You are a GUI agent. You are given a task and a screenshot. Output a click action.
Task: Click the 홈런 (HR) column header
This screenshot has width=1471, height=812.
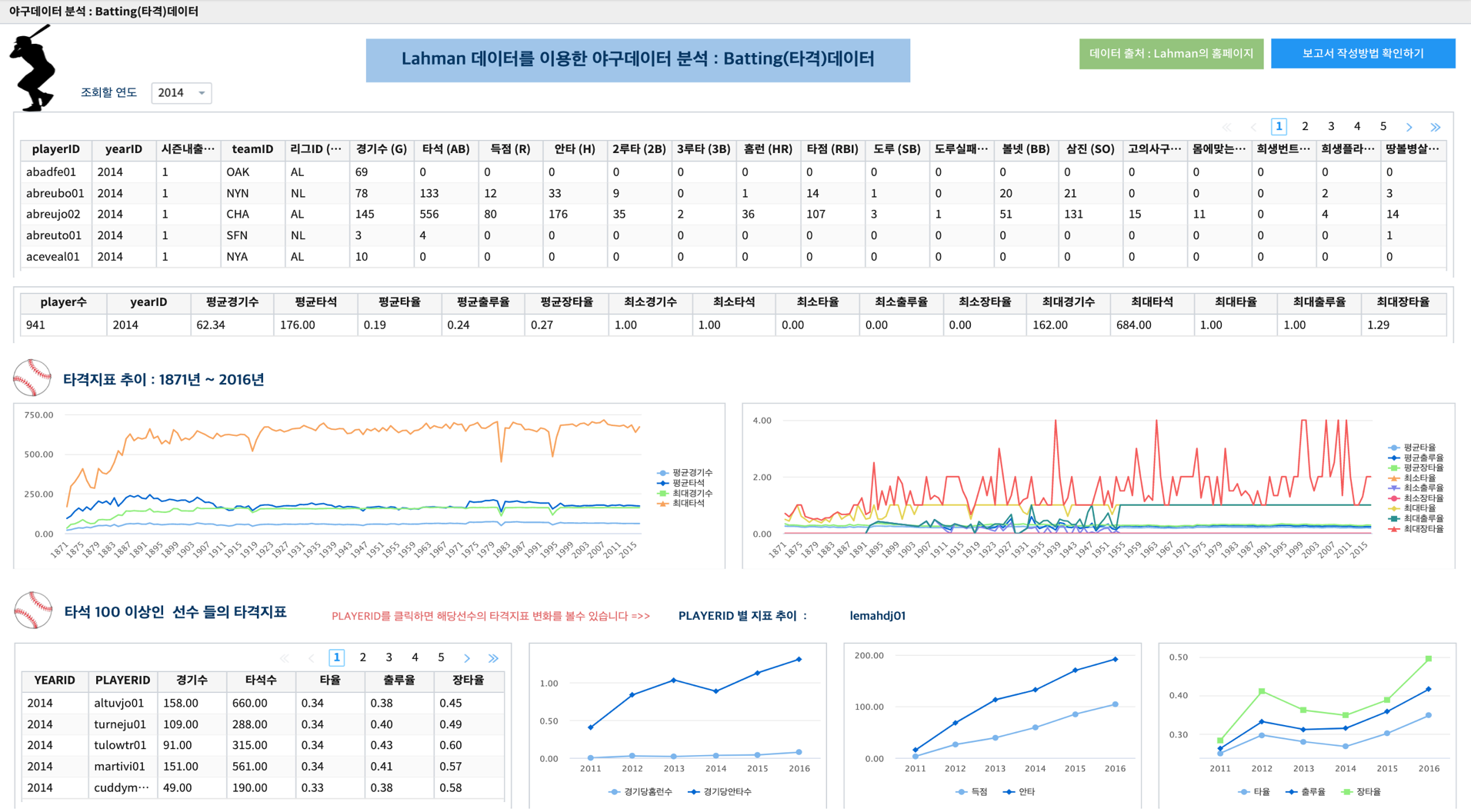click(x=768, y=149)
